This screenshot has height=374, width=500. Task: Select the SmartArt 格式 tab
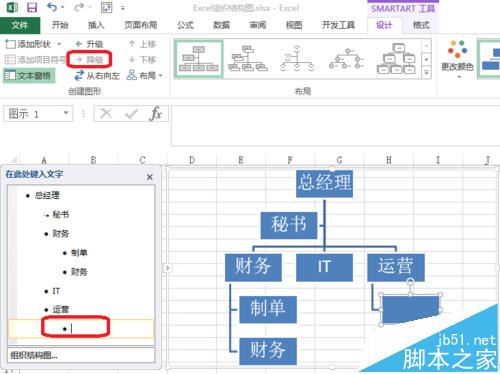click(x=421, y=25)
